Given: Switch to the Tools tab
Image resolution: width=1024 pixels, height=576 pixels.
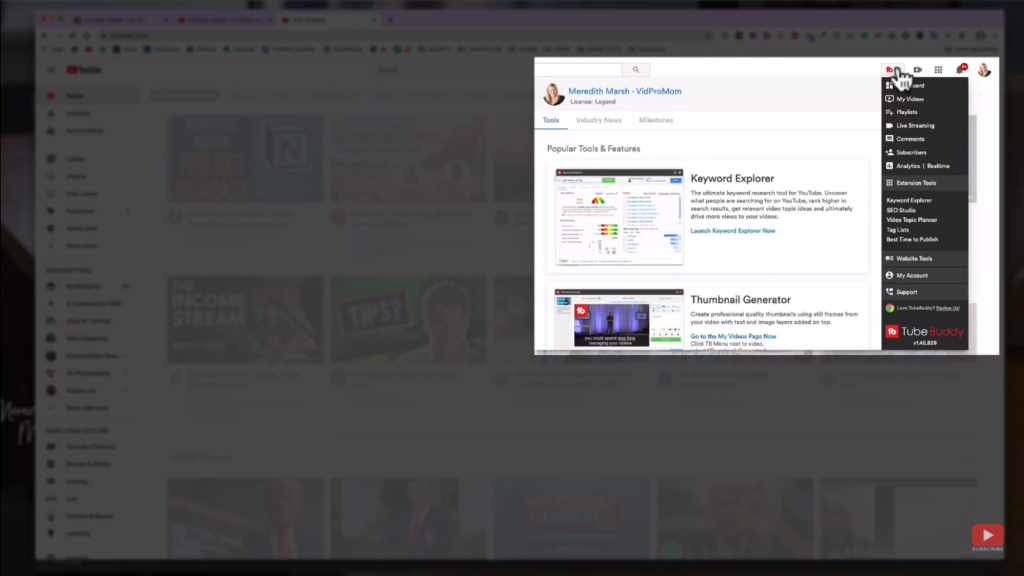Looking at the screenshot, I should click(x=551, y=120).
